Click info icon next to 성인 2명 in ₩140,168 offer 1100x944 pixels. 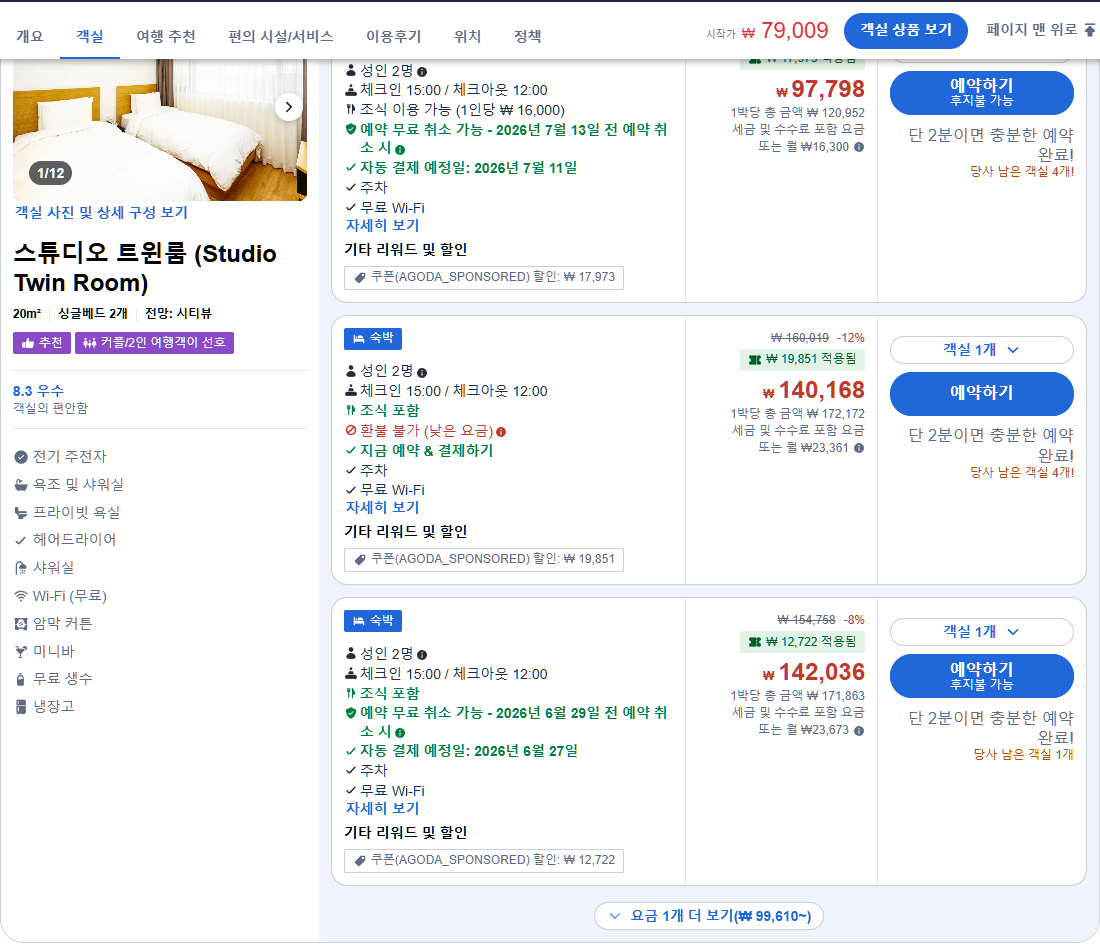click(422, 373)
